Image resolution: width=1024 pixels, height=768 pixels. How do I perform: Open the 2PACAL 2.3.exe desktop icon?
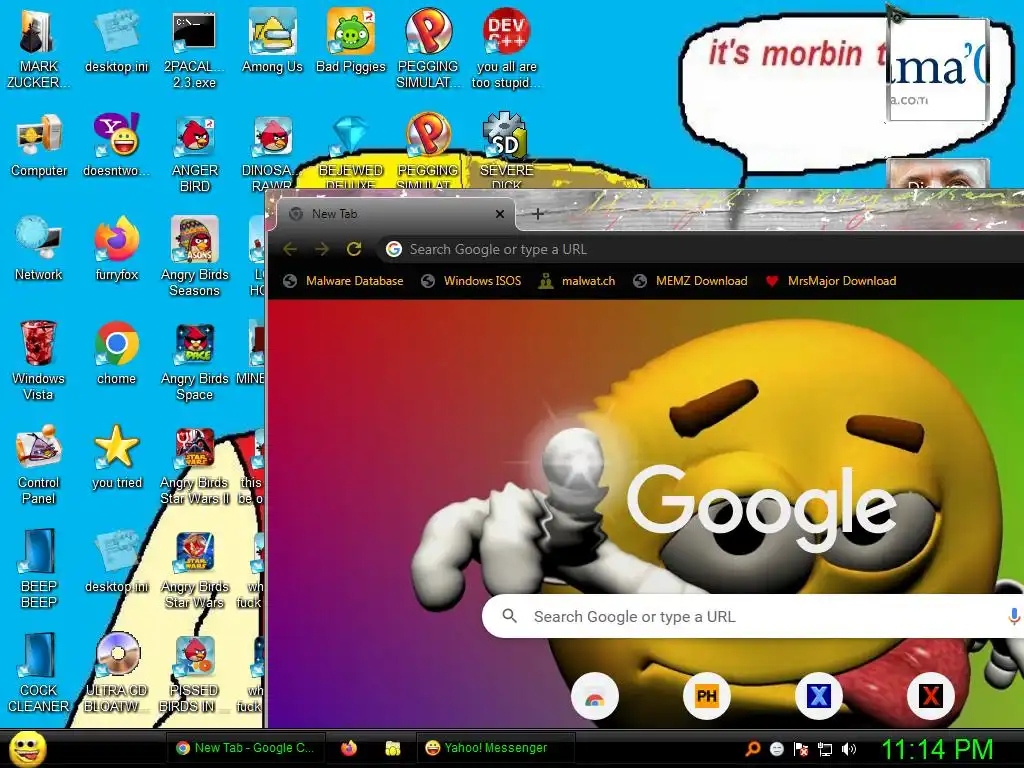coord(194,48)
